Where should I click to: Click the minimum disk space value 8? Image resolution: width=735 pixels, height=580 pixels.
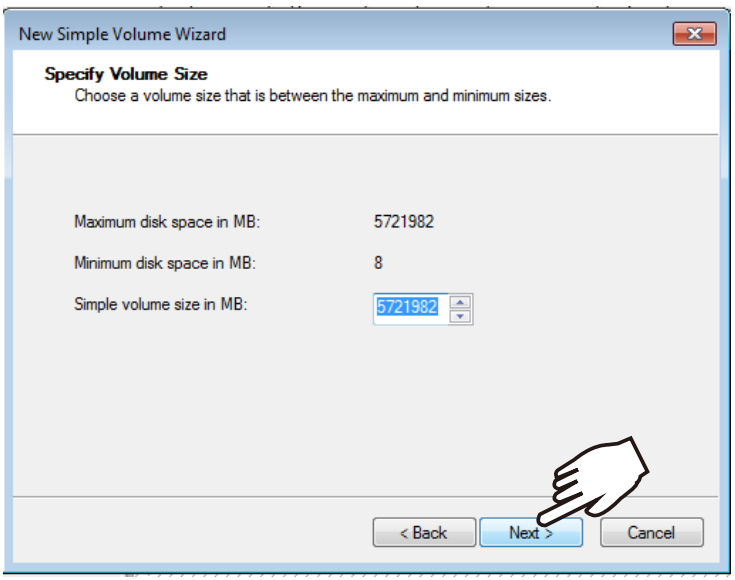[x=378, y=263]
